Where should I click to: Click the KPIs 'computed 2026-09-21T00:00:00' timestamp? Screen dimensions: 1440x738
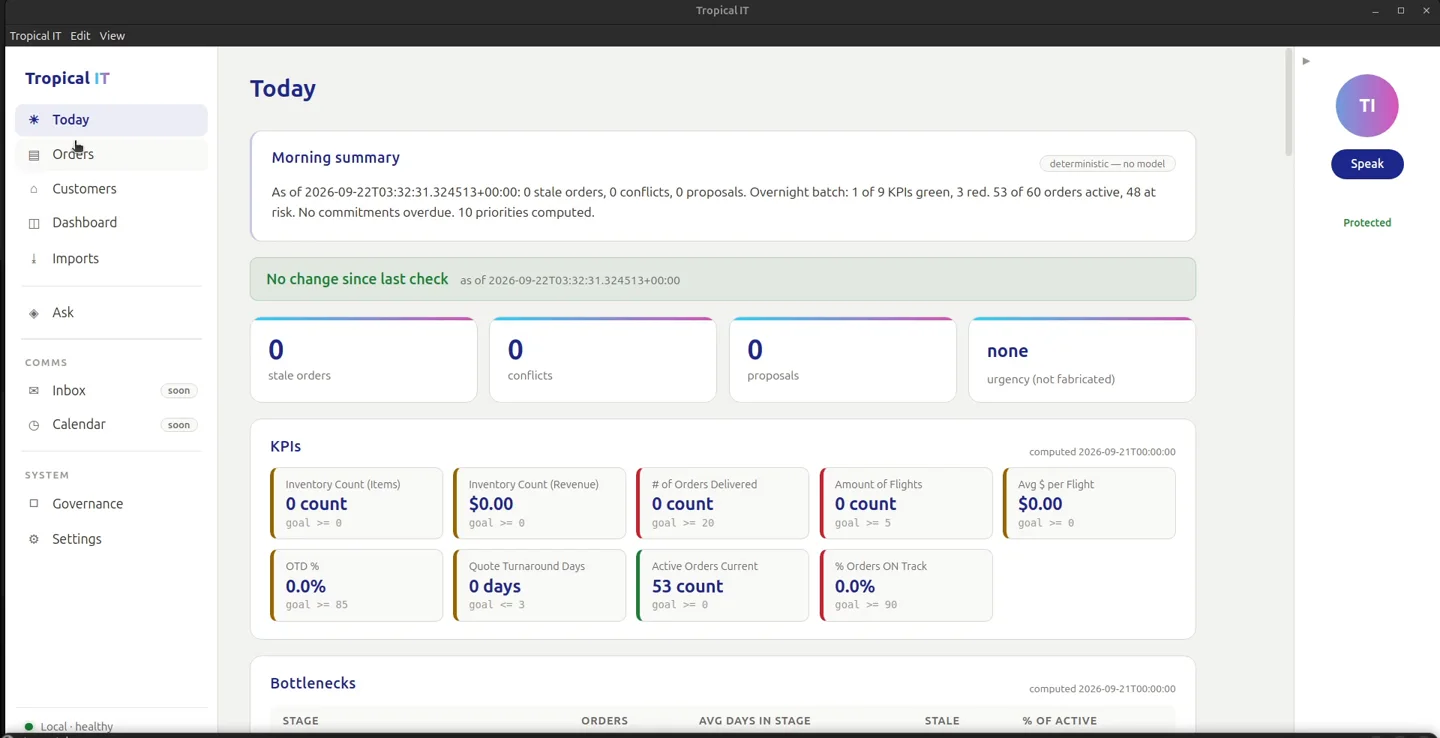1102,452
